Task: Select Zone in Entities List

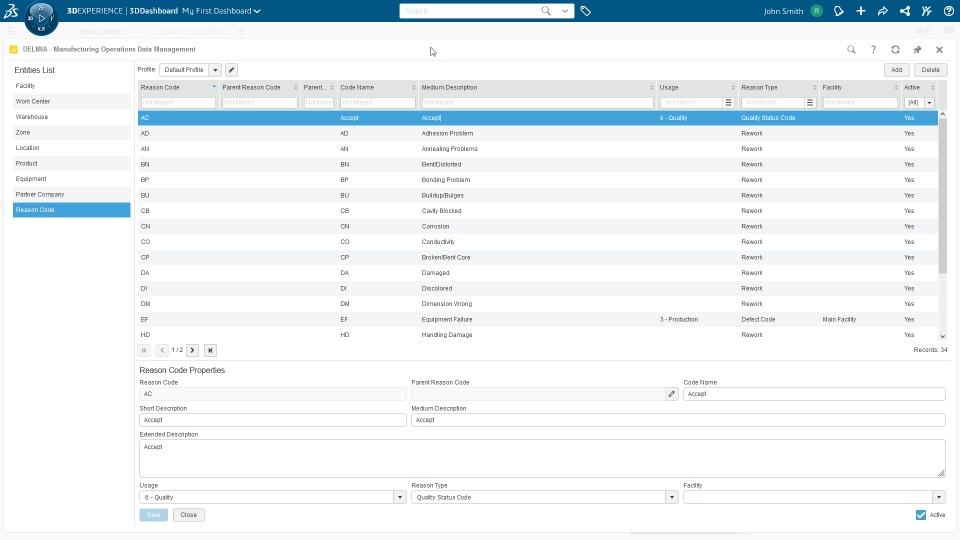Action: click(x=72, y=132)
